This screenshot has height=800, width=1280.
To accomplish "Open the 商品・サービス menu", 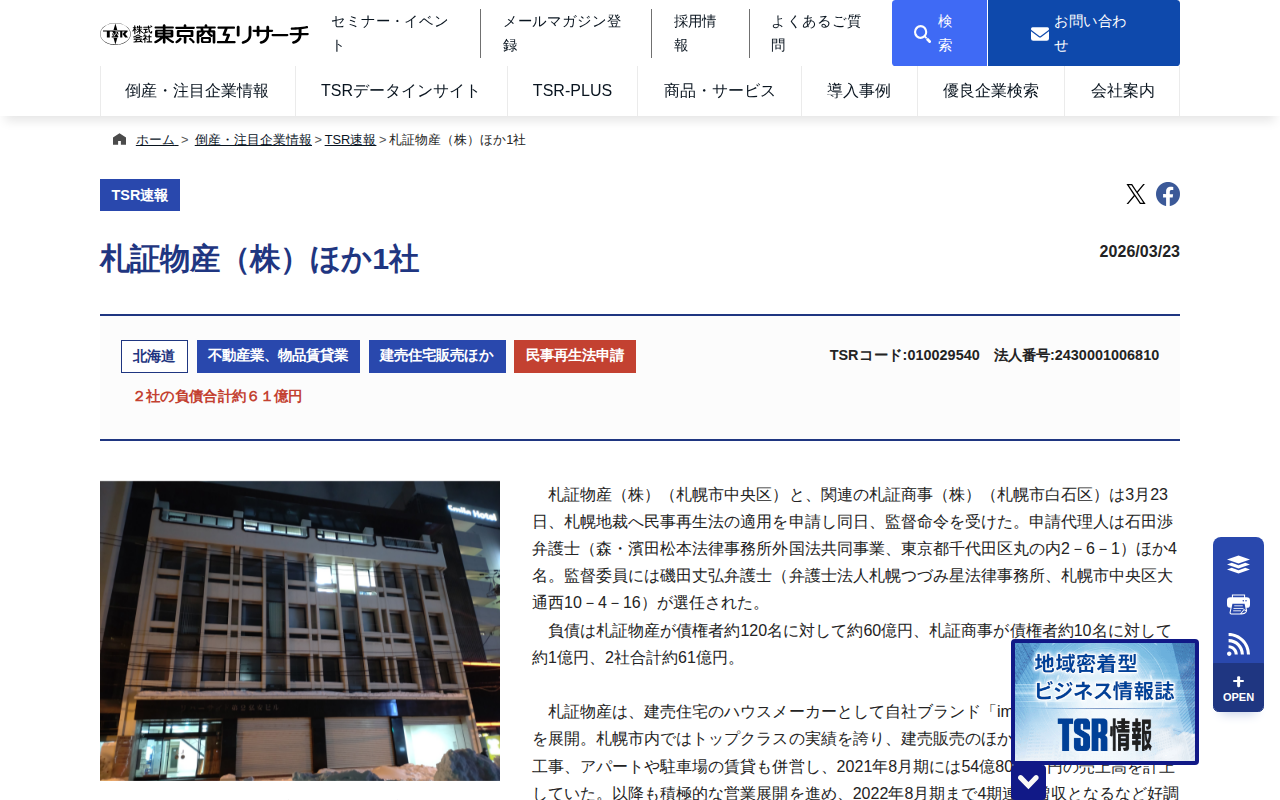I will point(720,91).
